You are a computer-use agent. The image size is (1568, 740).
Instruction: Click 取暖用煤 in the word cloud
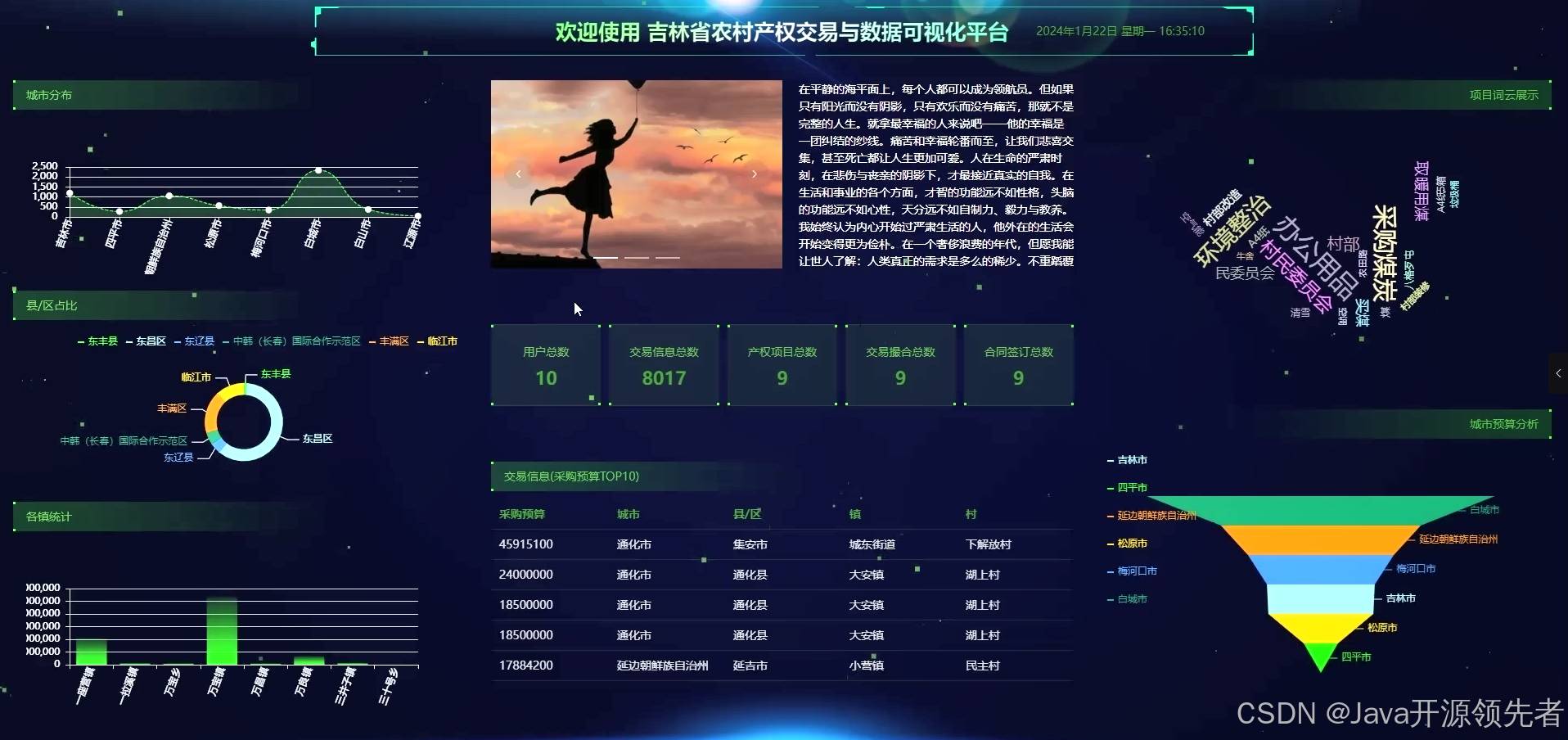click(1422, 190)
